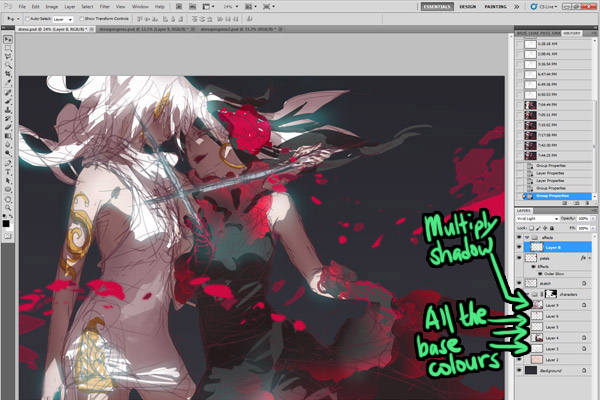Screen dimensions: 600x400
Task: Select the Lasso tool
Action: click(8, 57)
